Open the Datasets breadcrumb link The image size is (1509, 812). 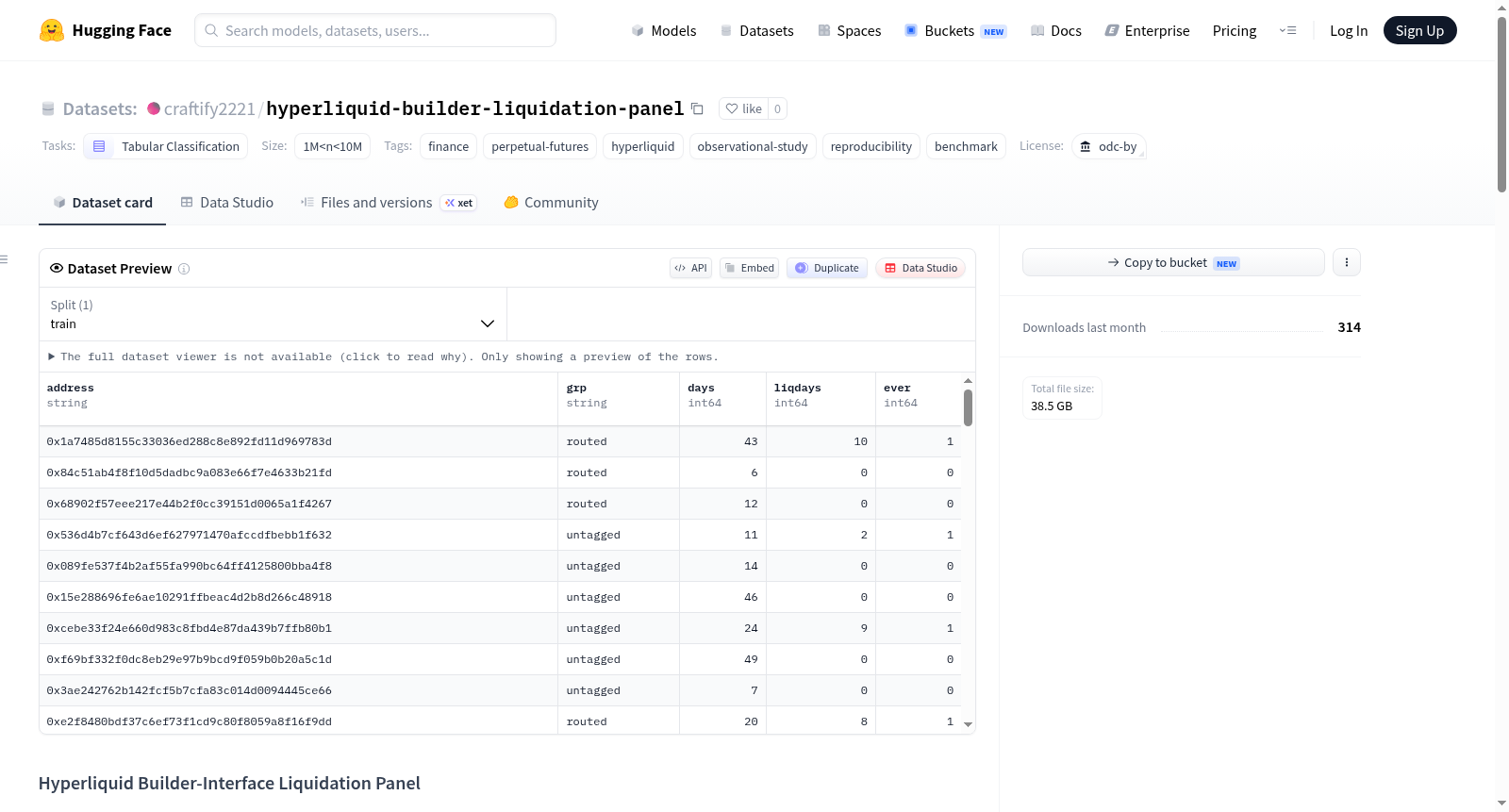tap(100, 108)
